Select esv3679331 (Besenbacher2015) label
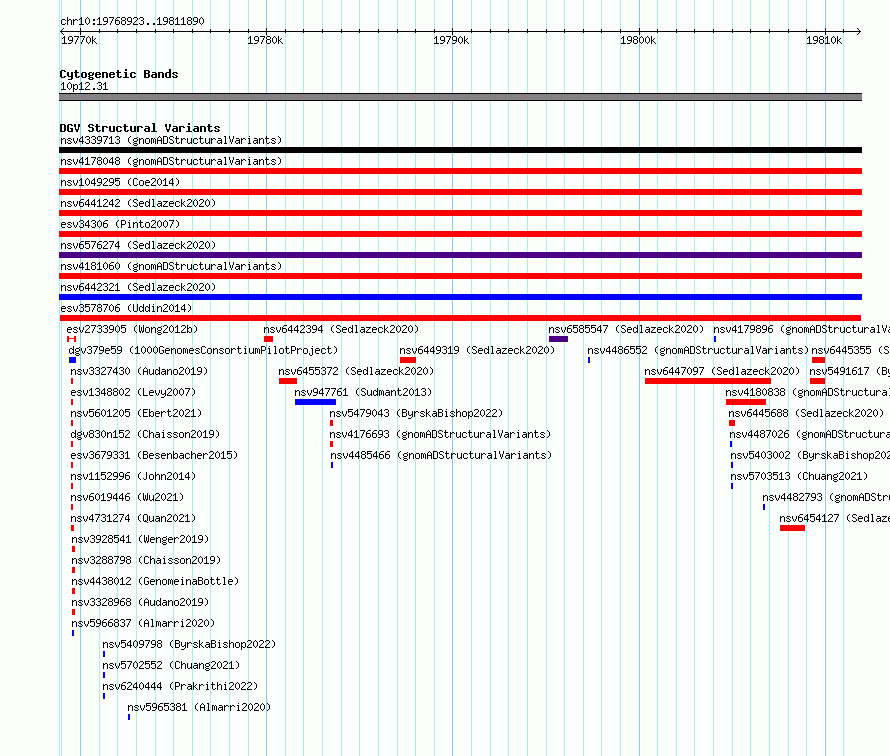The height and width of the screenshot is (756, 890). click(x=154, y=455)
